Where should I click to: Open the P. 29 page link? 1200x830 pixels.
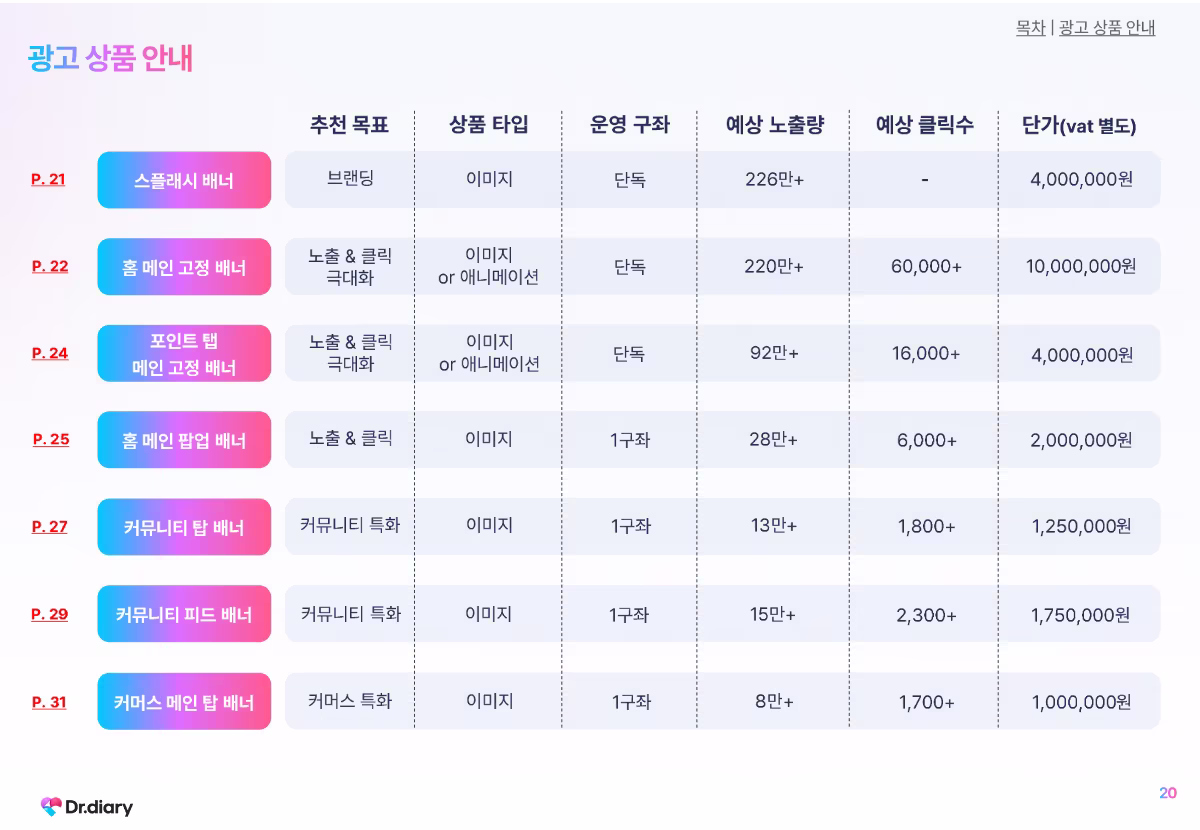coord(50,614)
